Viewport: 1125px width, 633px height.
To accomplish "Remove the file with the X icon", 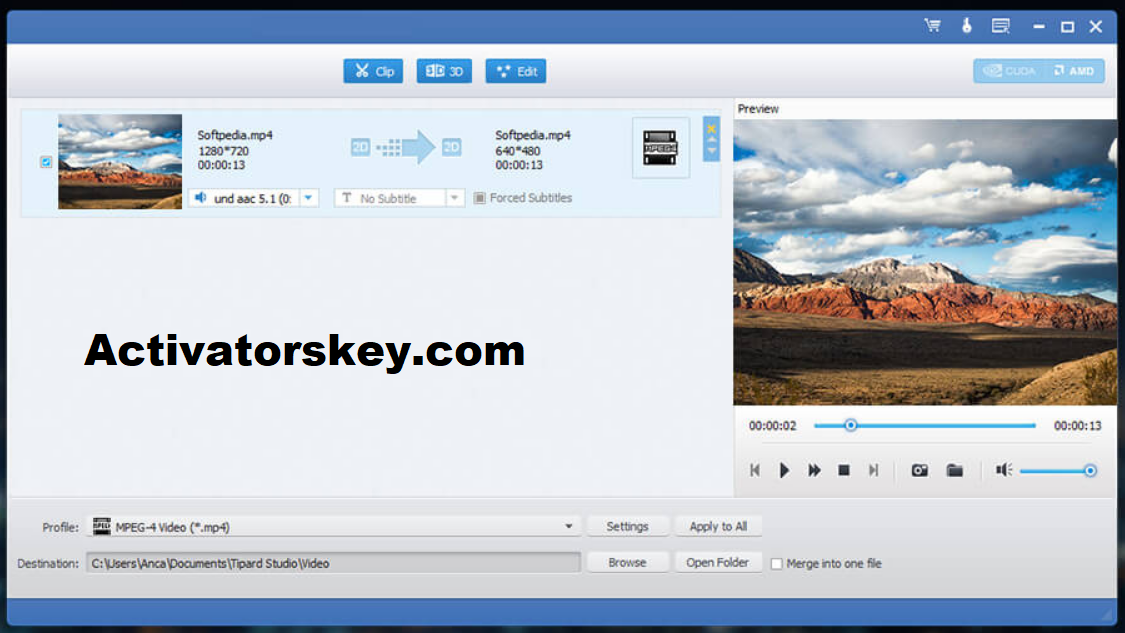I will pos(712,128).
